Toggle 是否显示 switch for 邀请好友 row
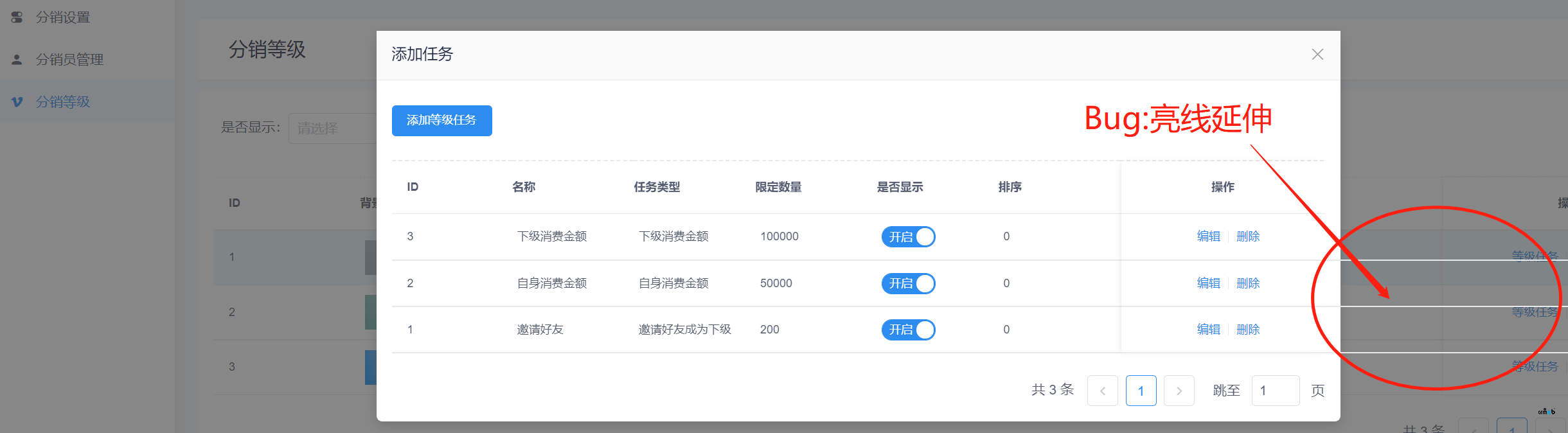The image size is (1568, 433). [908, 330]
